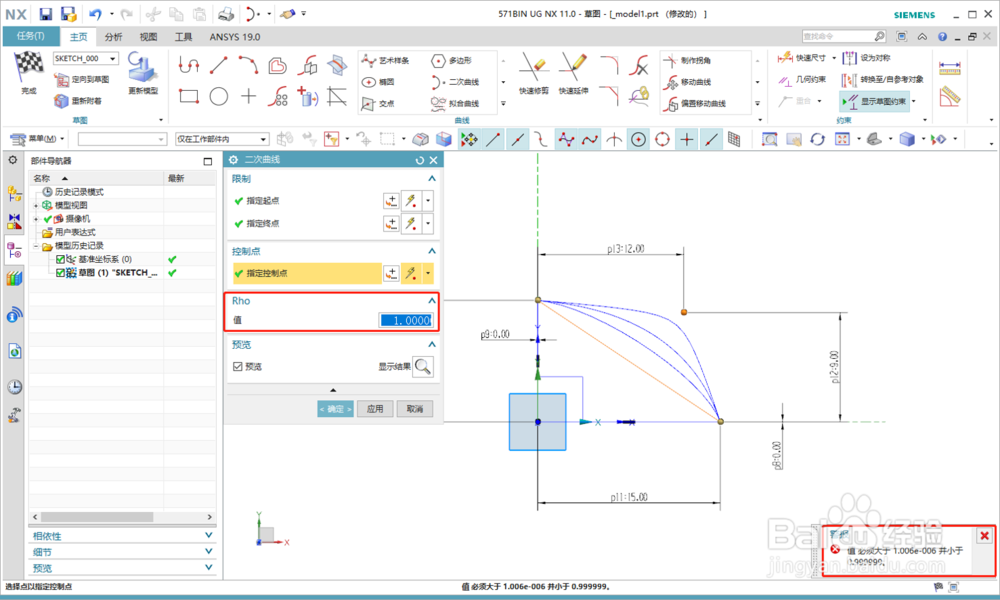Click the Make Symmetric (设为对称) tool
This screenshot has height=600, width=1000.
click(x=865, y=58)
